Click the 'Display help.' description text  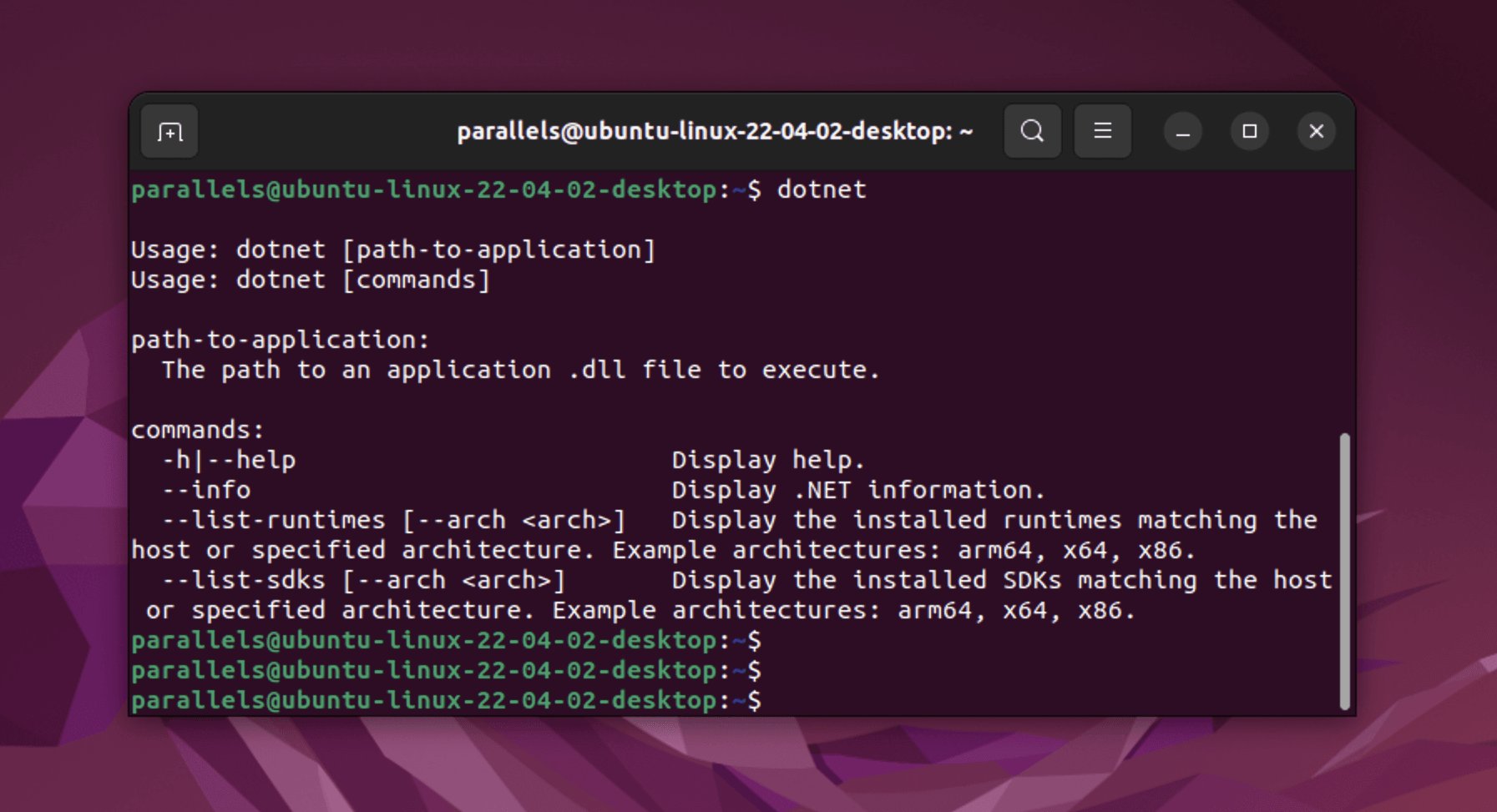[768, 460]
